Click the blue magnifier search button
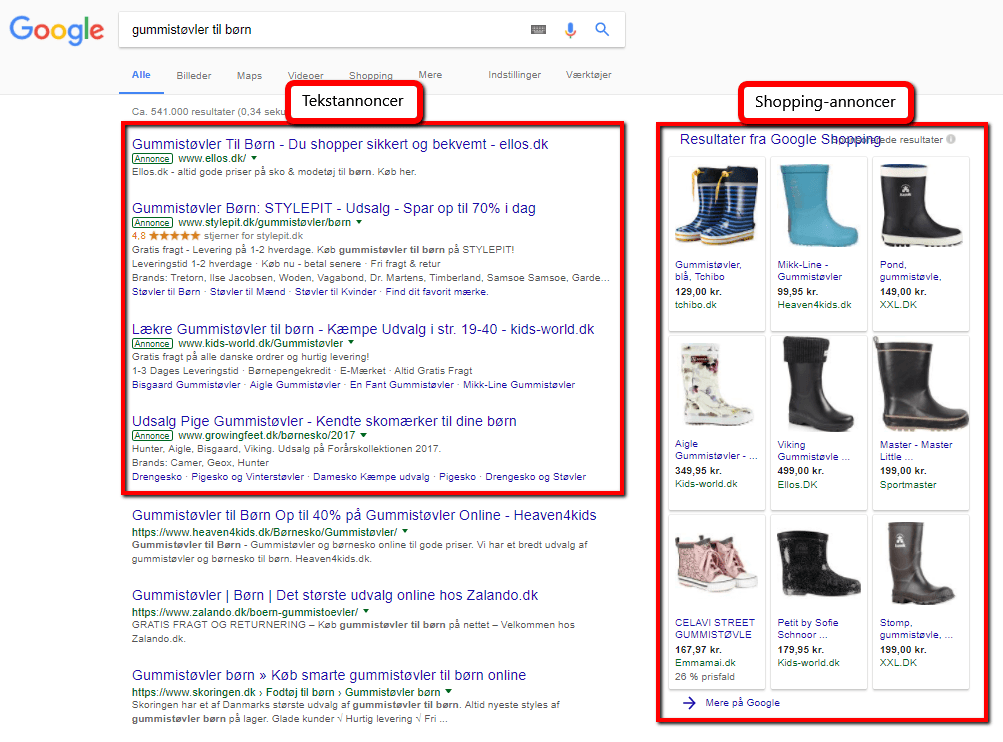The width and height of the screenshot is (1003, 742). [x=602, y=29]
